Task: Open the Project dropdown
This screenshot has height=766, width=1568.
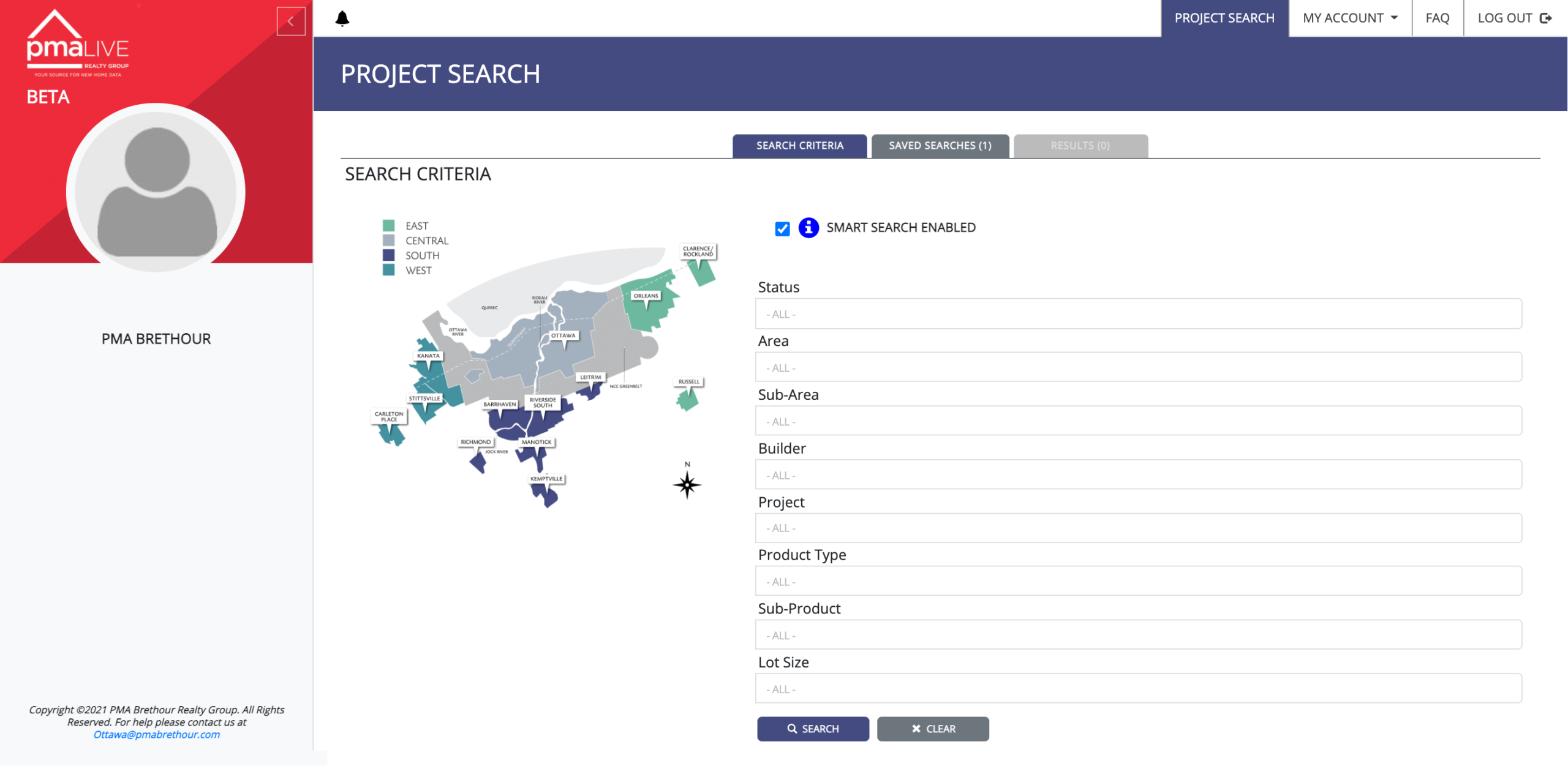Action: (1138, 528)
